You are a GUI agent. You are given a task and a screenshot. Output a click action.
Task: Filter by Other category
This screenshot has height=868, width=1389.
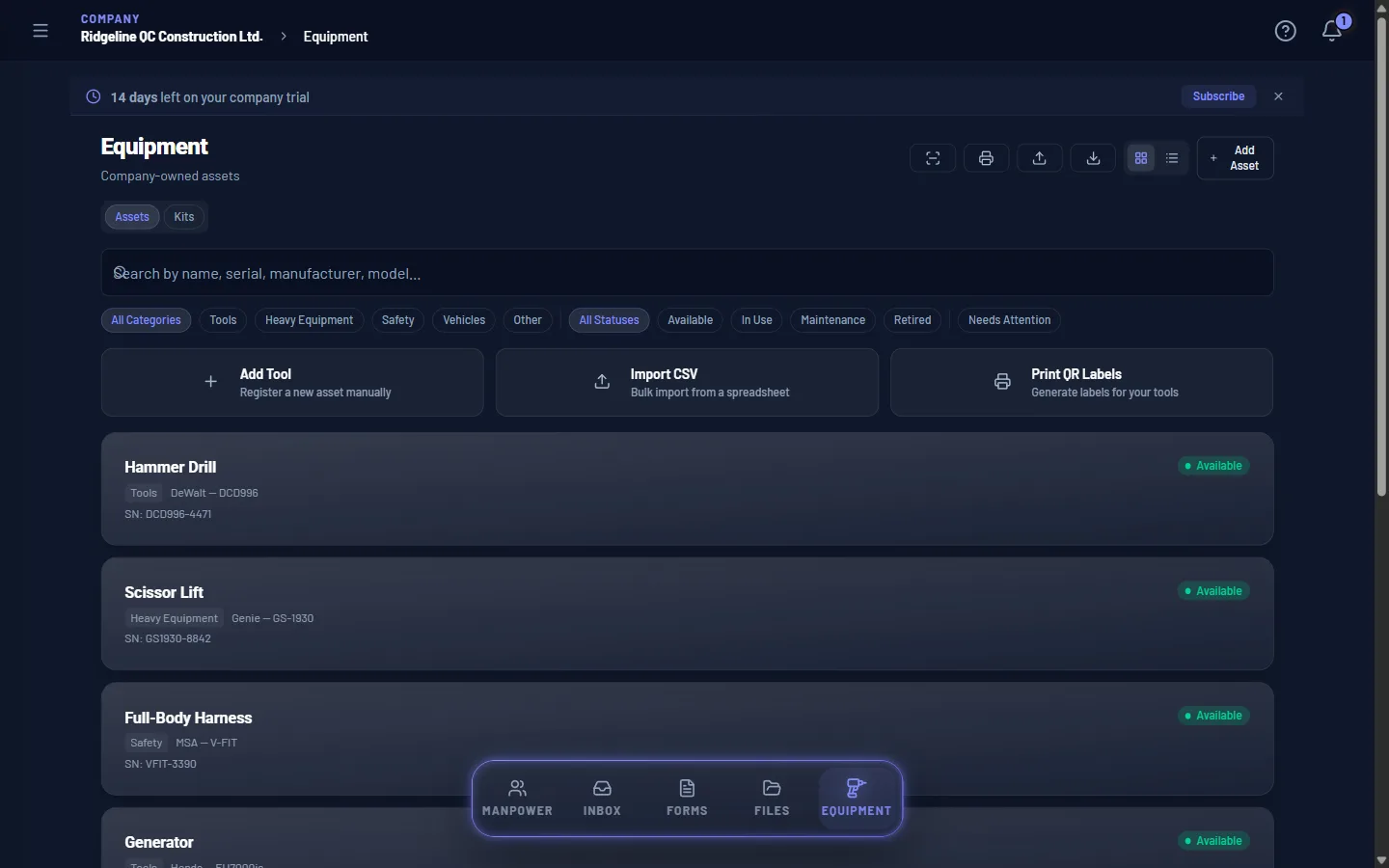point(528,320)
